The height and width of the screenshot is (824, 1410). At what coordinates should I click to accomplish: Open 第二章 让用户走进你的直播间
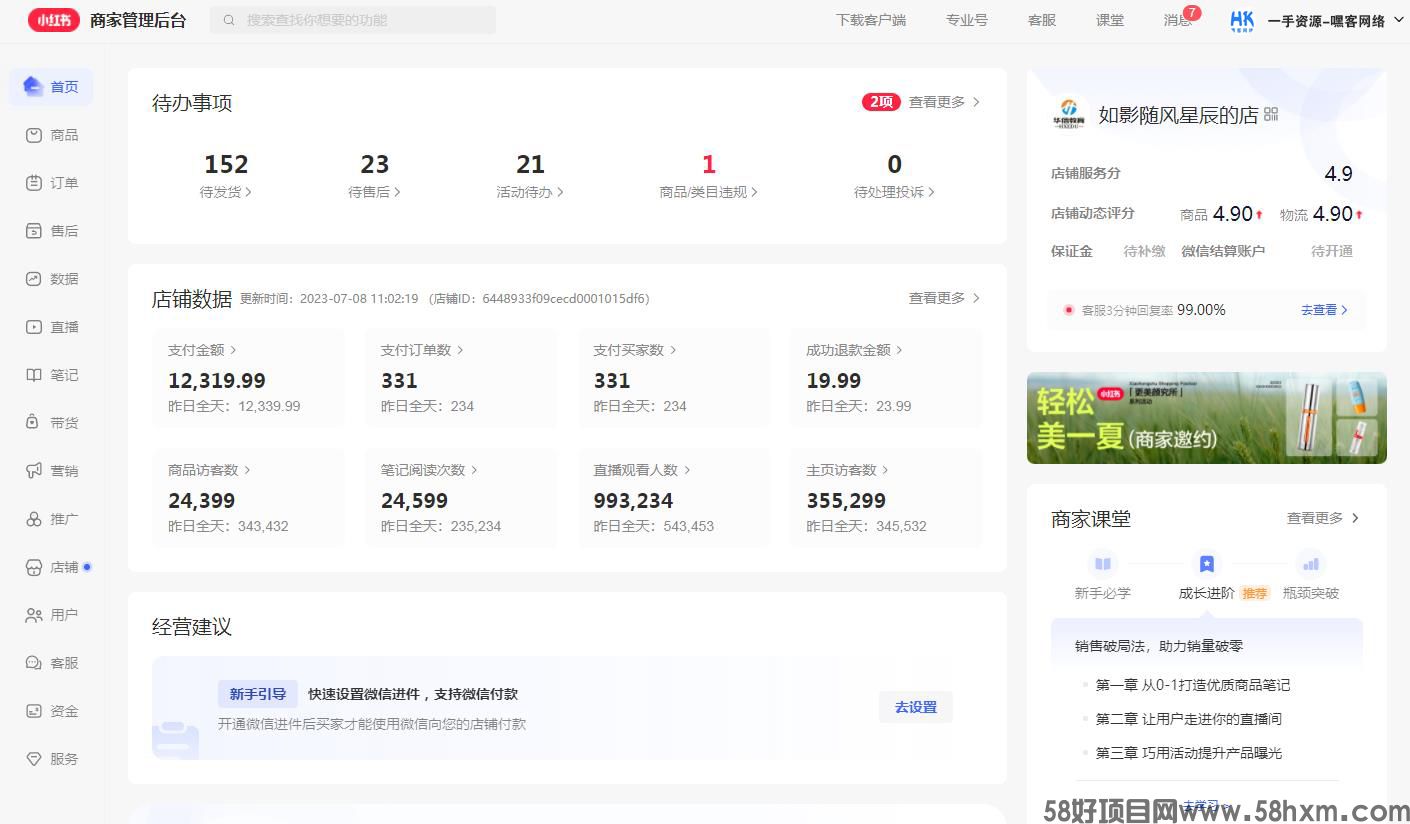coord(1189,719)
